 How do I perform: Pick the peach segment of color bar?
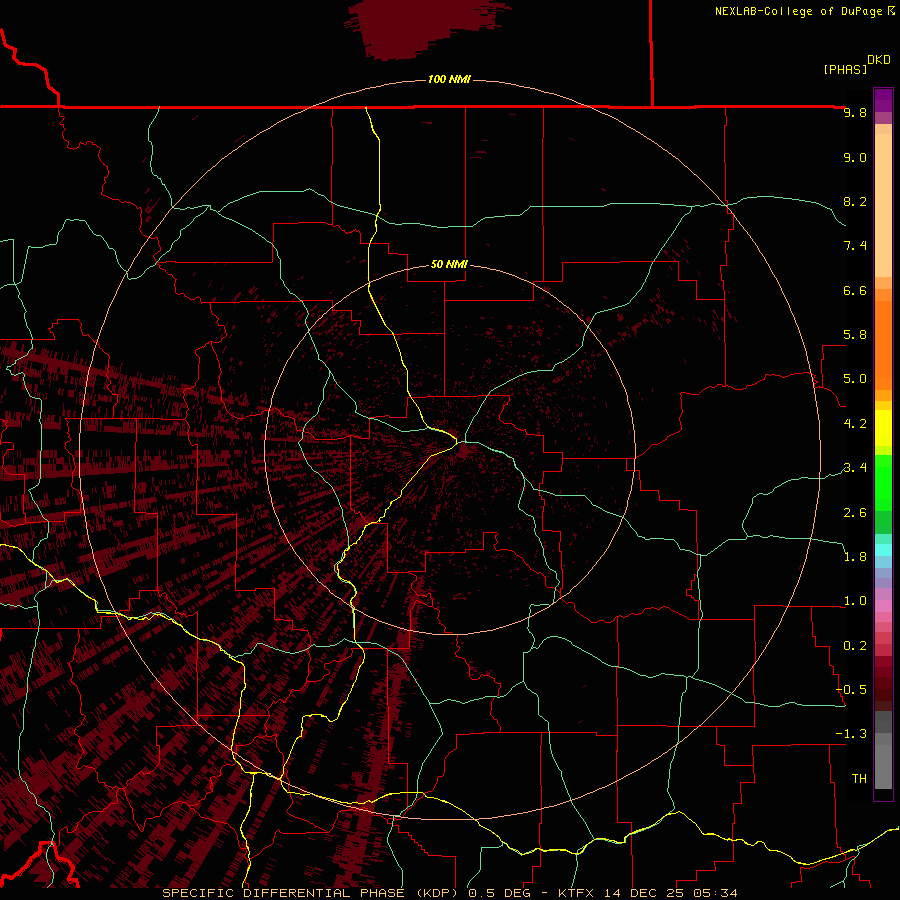coord(883,205)
